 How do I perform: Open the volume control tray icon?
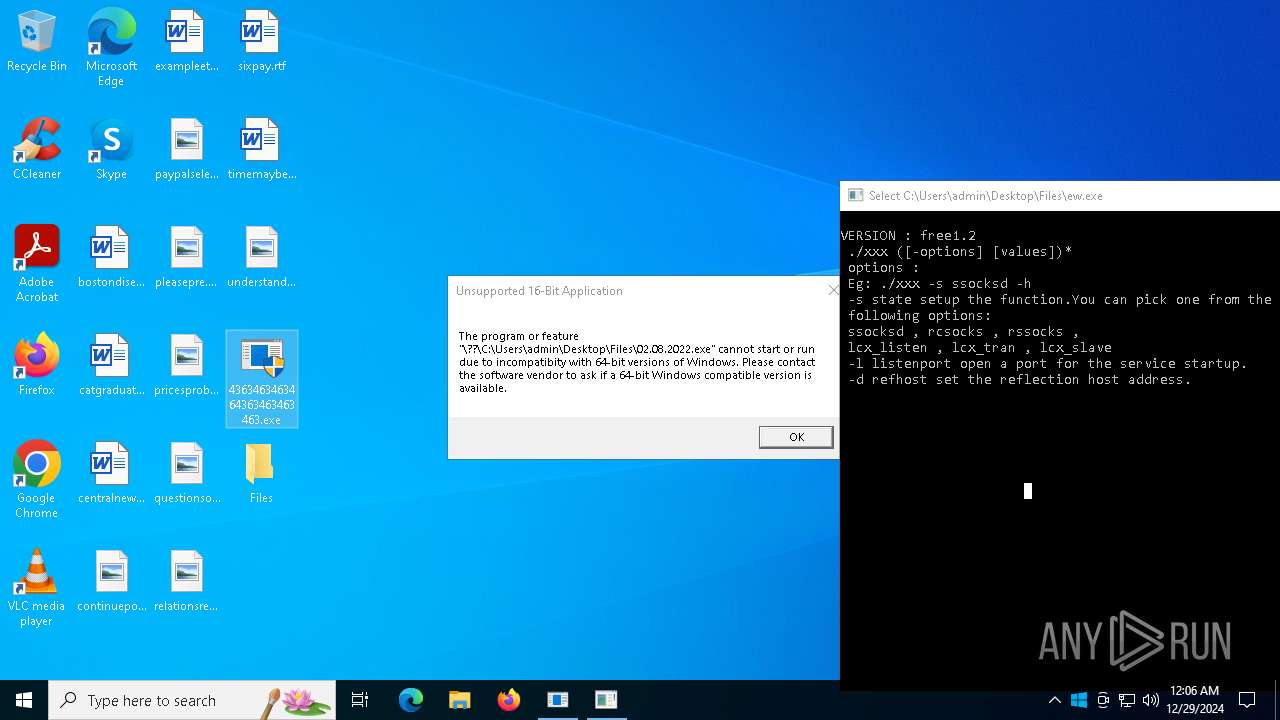point(1151,700)
